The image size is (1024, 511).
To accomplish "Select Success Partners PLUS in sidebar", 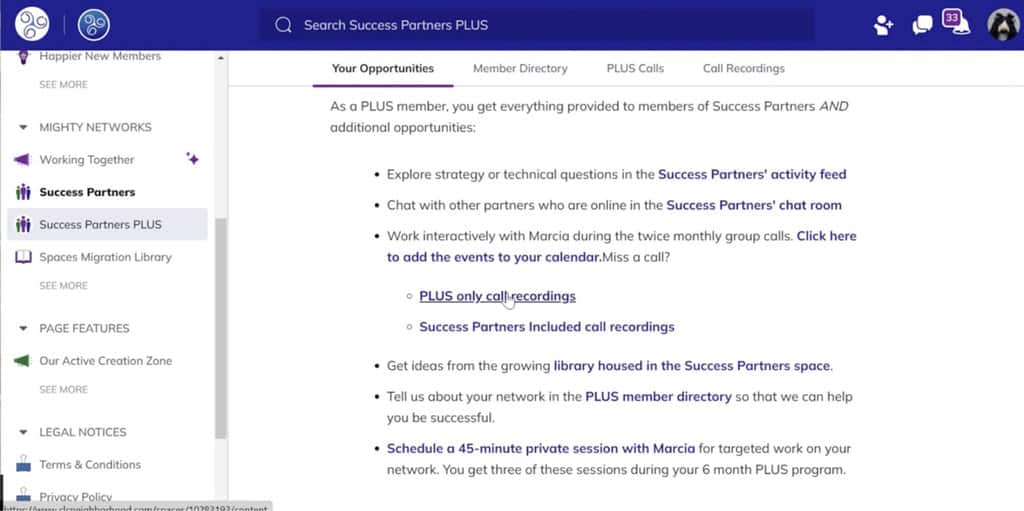I will (100, 225).
